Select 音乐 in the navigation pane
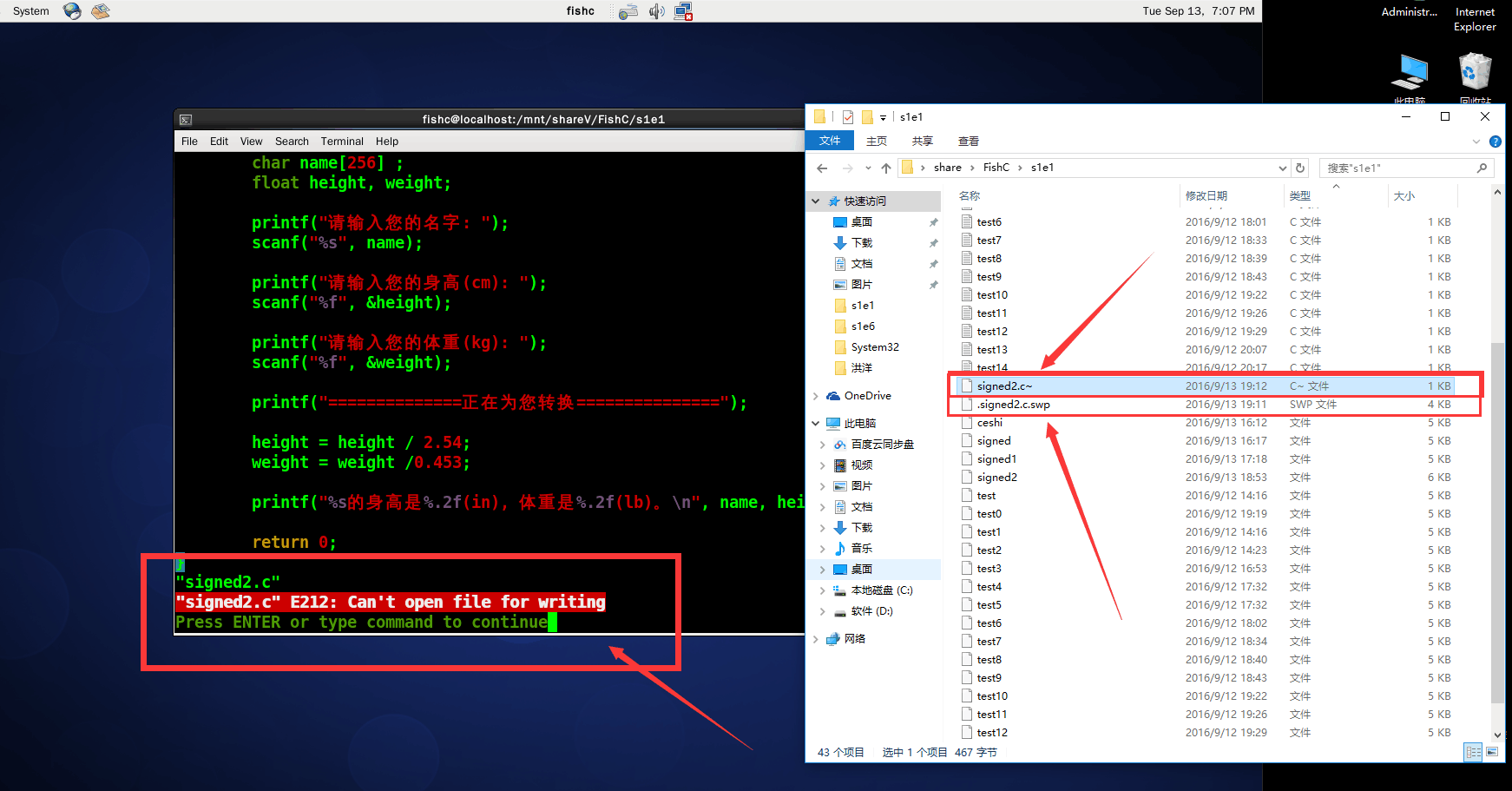The height and width of the screenshot is (791, 1512). (861, 548)
